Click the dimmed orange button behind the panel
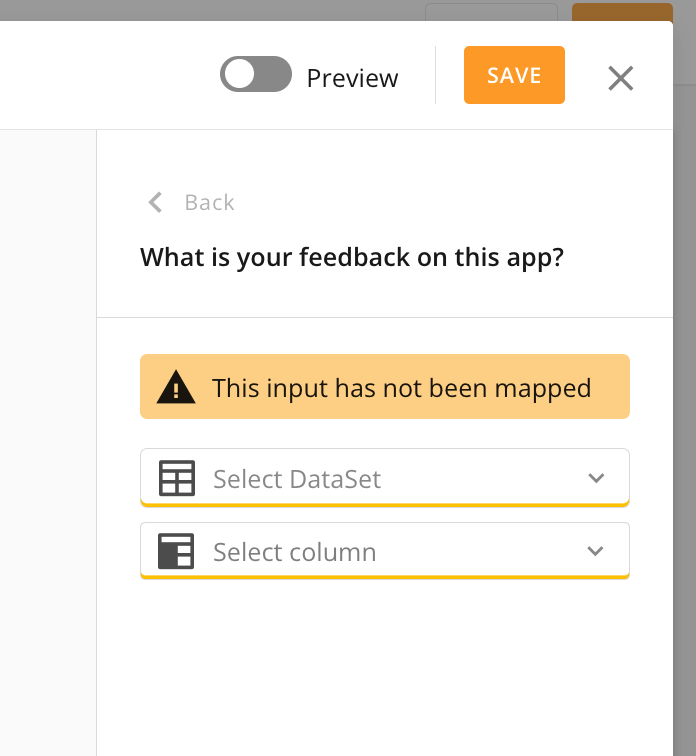The height and width of the screenshot is (756, 696). coord(621,12)
